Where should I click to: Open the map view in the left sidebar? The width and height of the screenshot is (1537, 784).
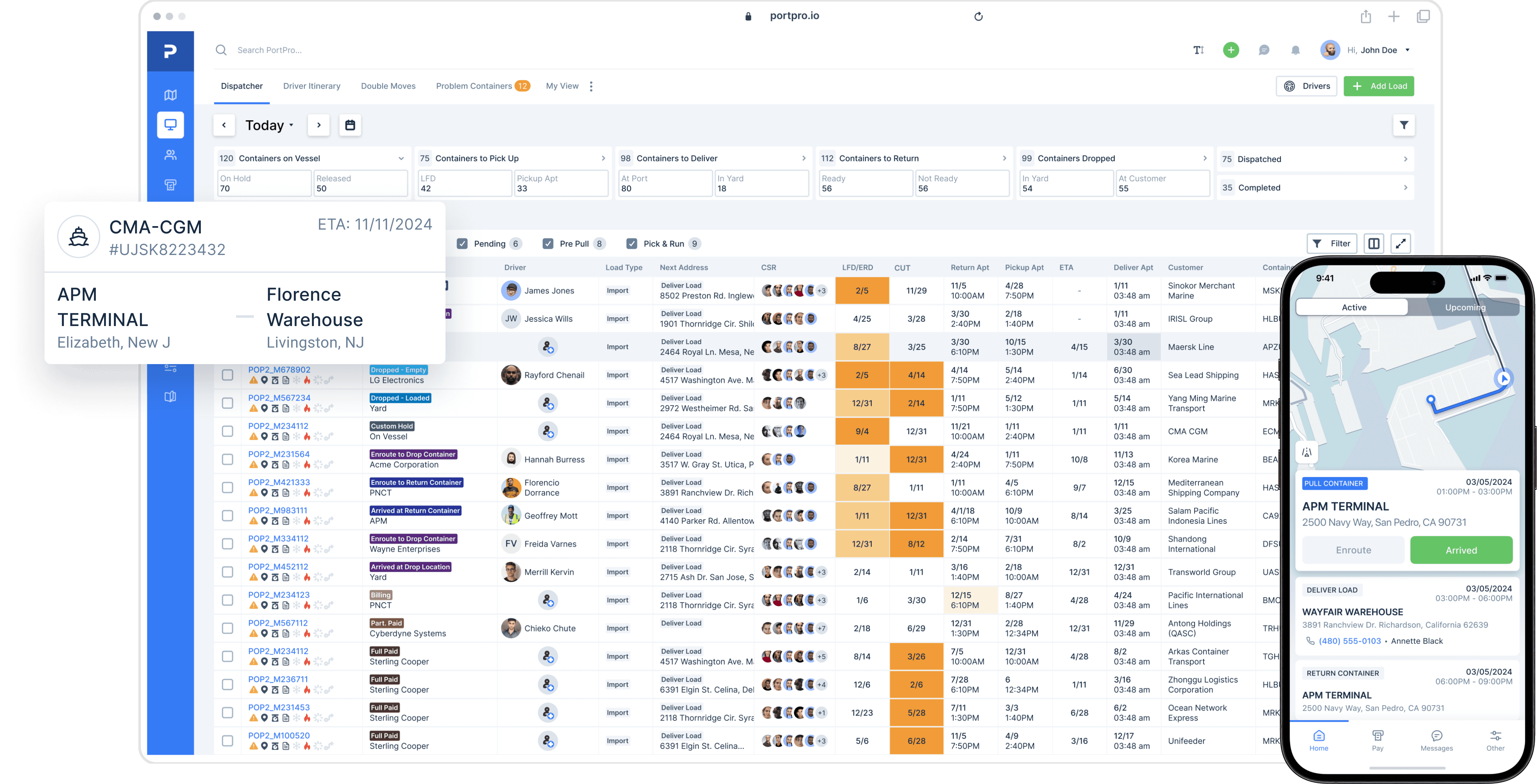(x=171, y=94)
